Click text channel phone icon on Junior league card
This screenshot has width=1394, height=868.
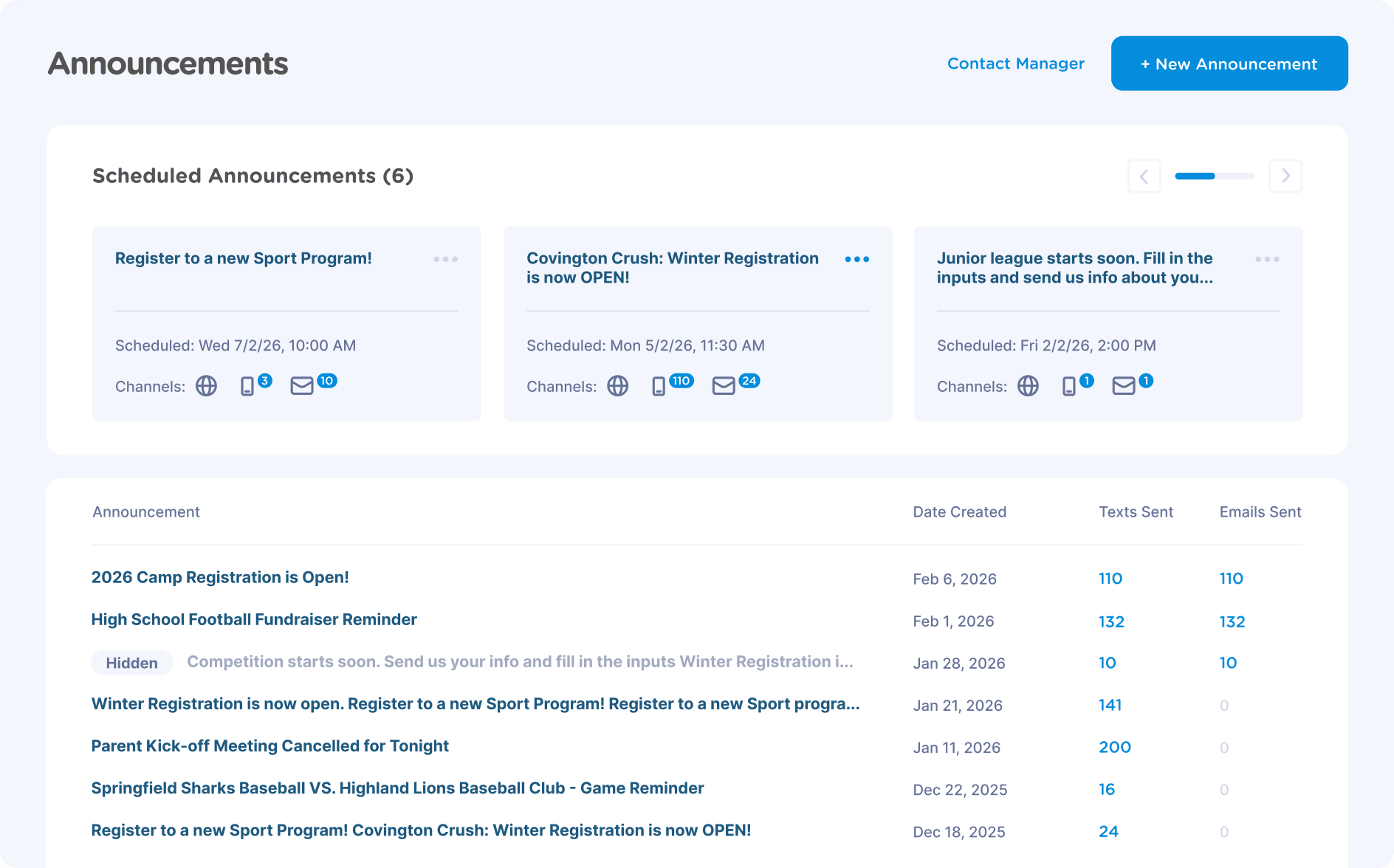pyautogui.click(x=1069, y=386)
